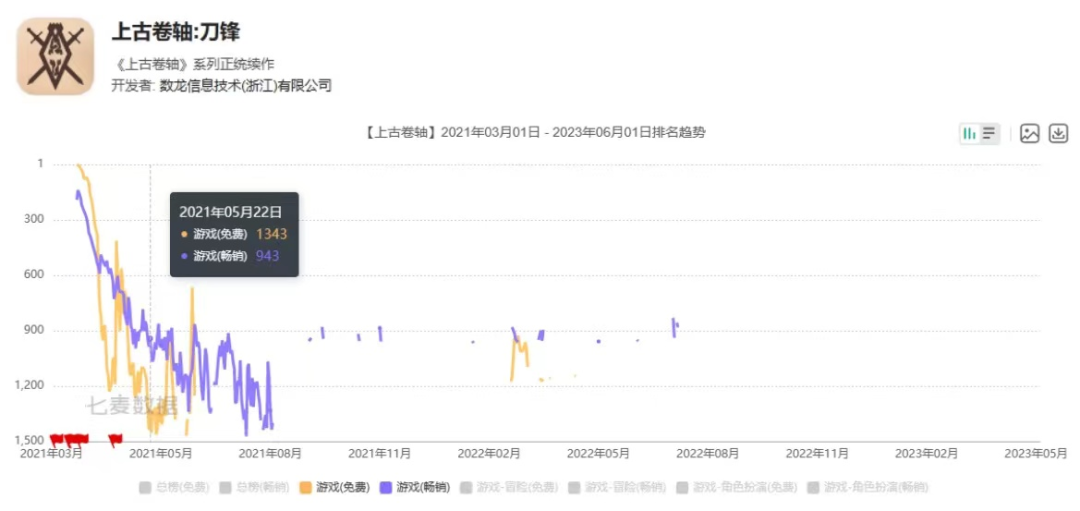Save chart as image icon
Viewport: 1080px width, 511px height.
pyautogui.click(x=1030, y=134)
